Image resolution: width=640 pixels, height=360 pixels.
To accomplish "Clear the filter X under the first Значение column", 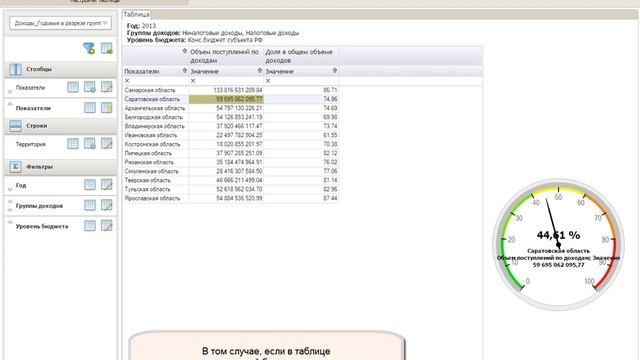I will point(193,81).
